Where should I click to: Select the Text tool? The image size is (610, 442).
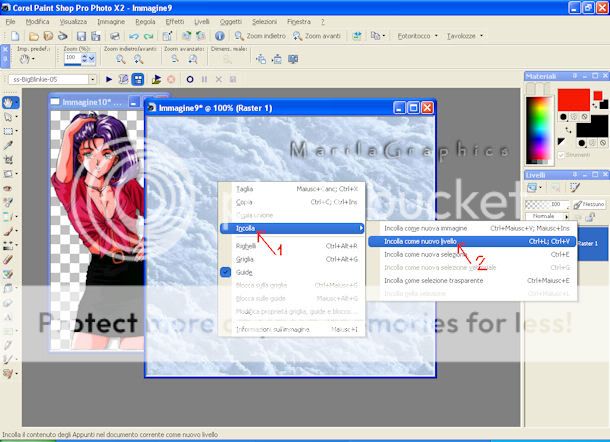click(8, 317)
